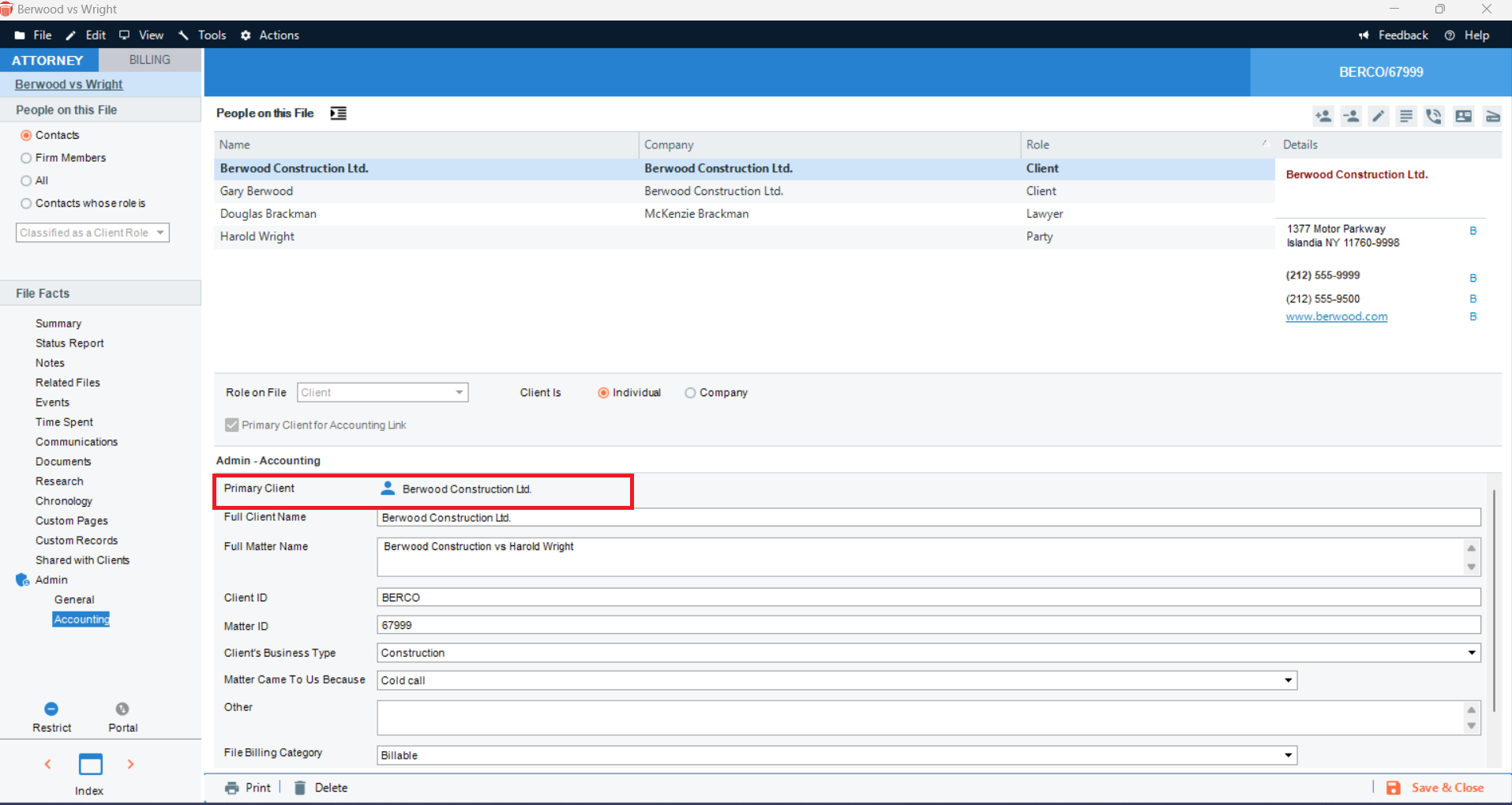Open the View menu
Screen dimensions: 1512x805
(141, 36)
